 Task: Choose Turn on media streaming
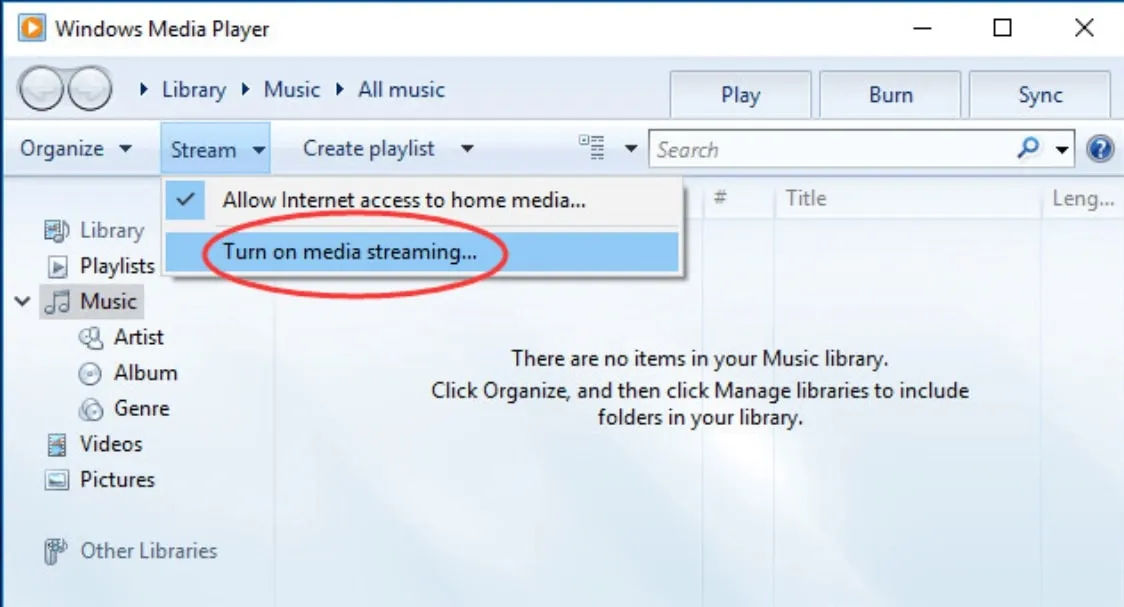[422, 252]
